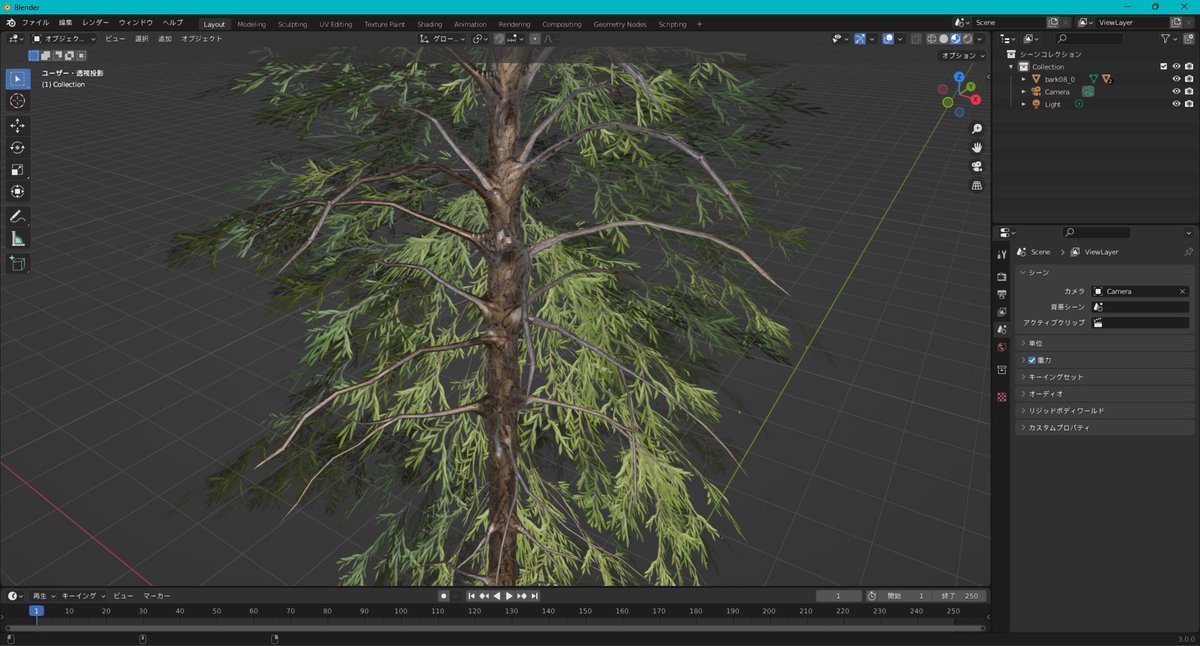Pin the properties editor context
Image resolution: width=1200 pixels, height=646 pixels.
click(1188, 252)
